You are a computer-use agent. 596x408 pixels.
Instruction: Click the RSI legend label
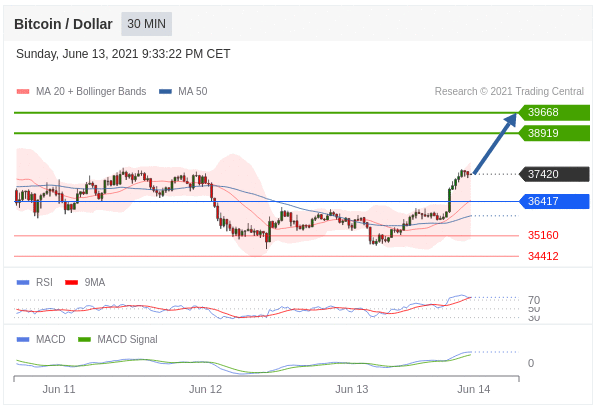[44, 283]
